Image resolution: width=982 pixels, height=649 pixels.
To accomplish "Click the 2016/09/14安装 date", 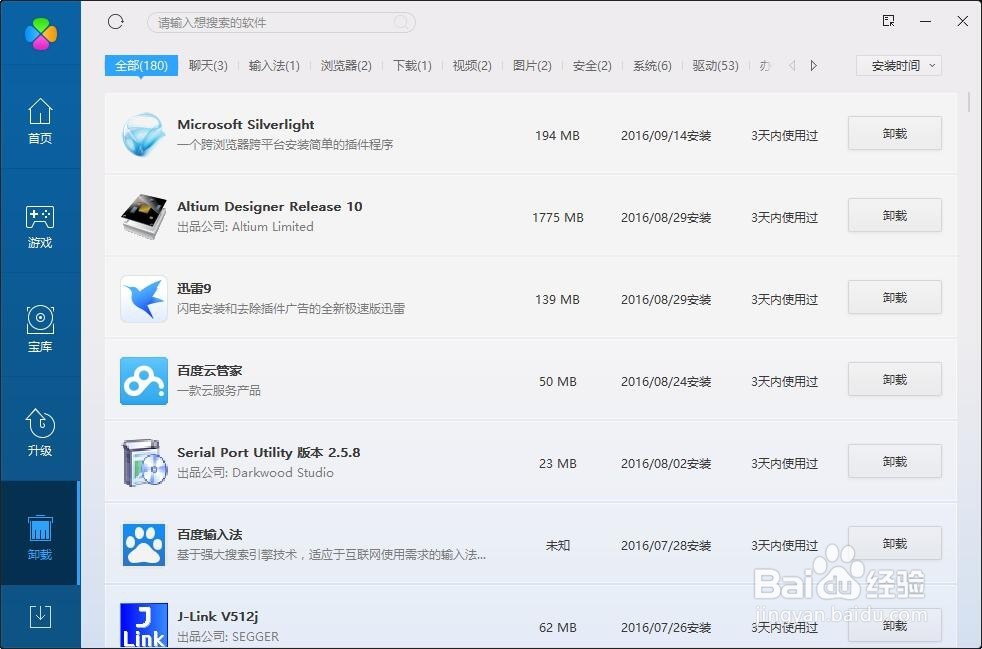I will click(666, 136).
